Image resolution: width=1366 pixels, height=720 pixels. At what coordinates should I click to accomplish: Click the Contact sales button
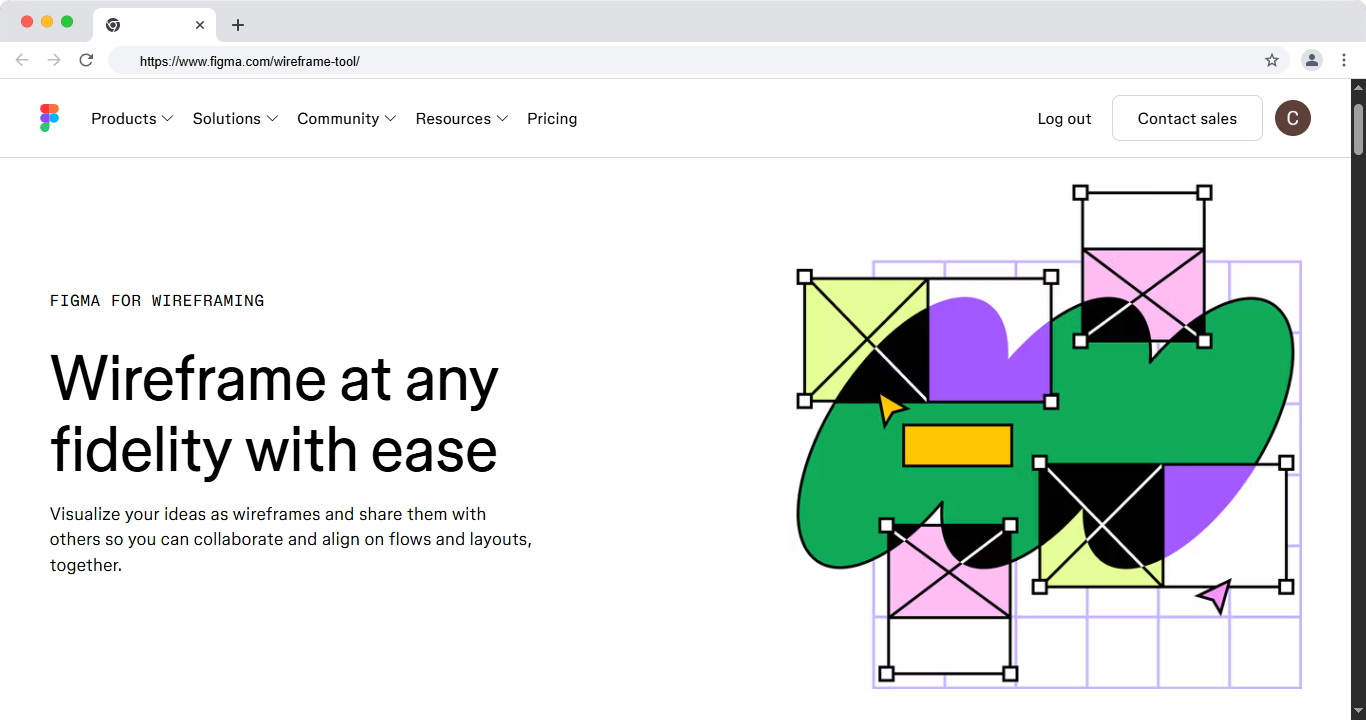[x=1187, y=118]
